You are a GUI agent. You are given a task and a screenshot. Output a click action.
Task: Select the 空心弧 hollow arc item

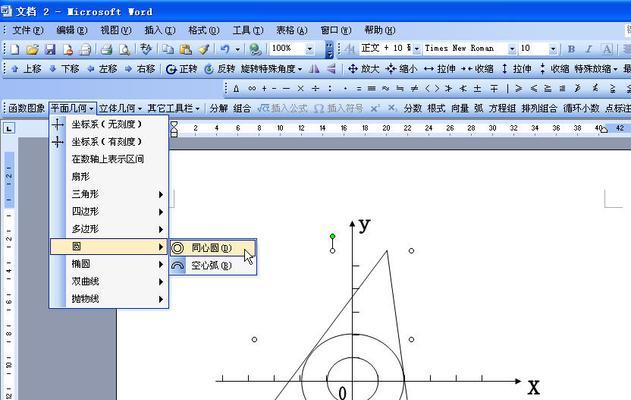213,266
